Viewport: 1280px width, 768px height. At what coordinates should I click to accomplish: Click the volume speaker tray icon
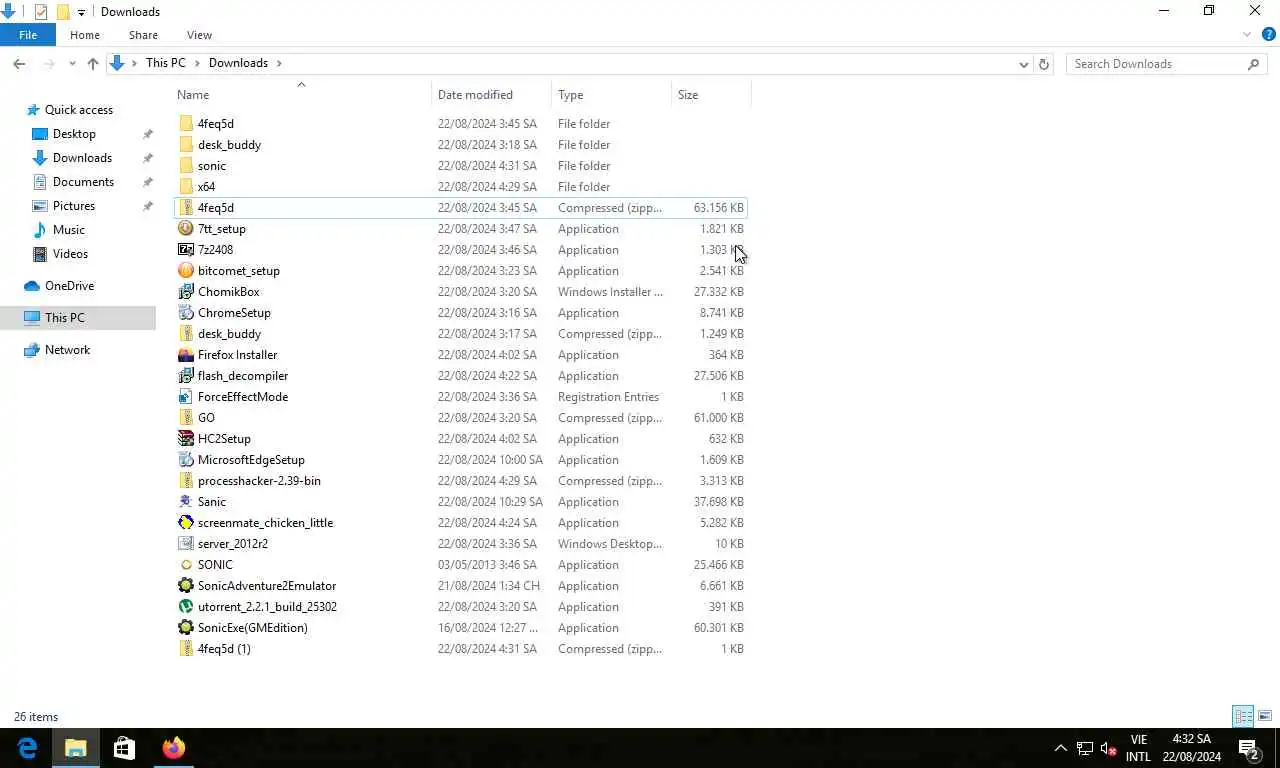(x=1108, y=748)
